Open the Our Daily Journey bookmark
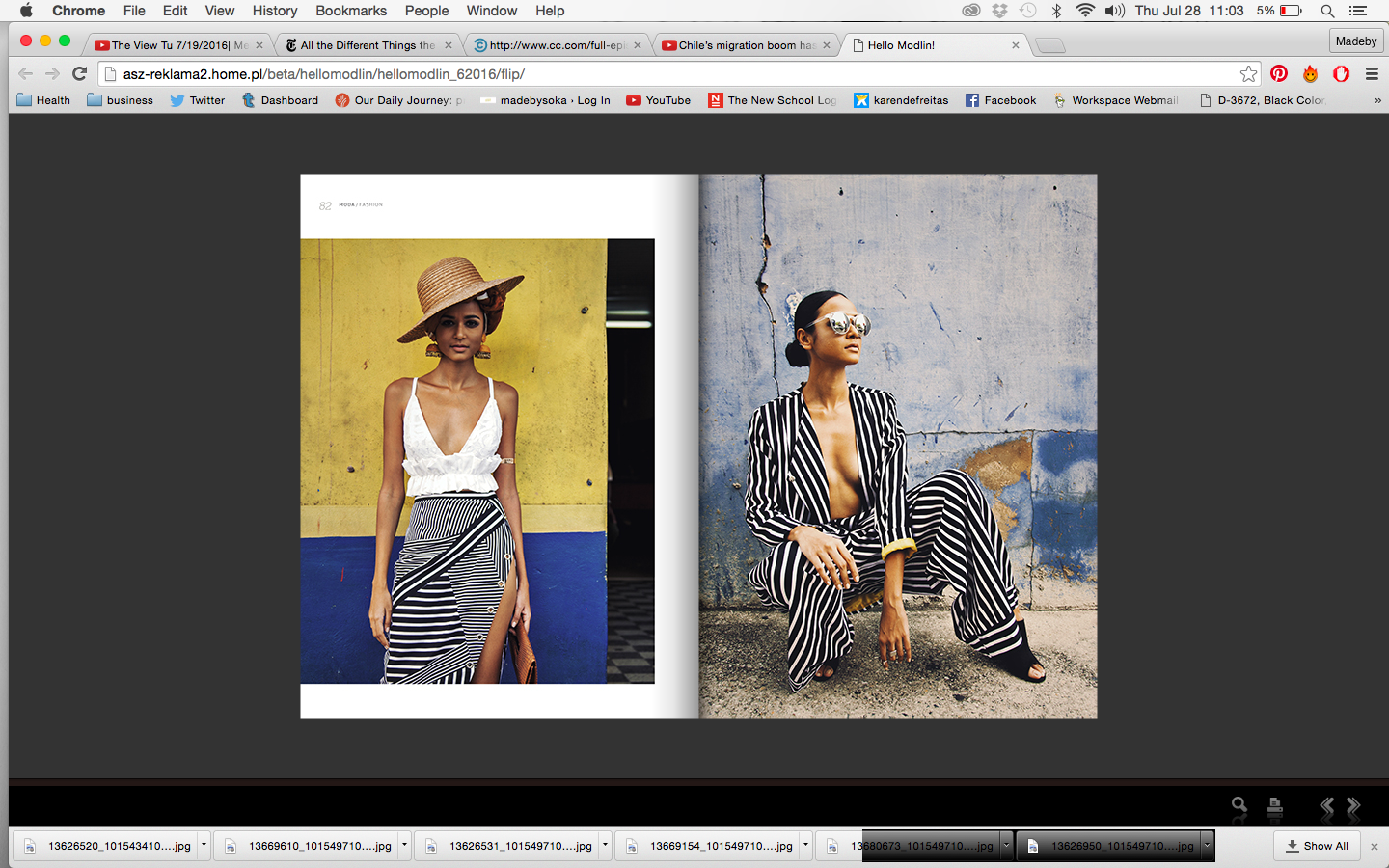Viewport: 1389px width, 868px height. point(398,100)
